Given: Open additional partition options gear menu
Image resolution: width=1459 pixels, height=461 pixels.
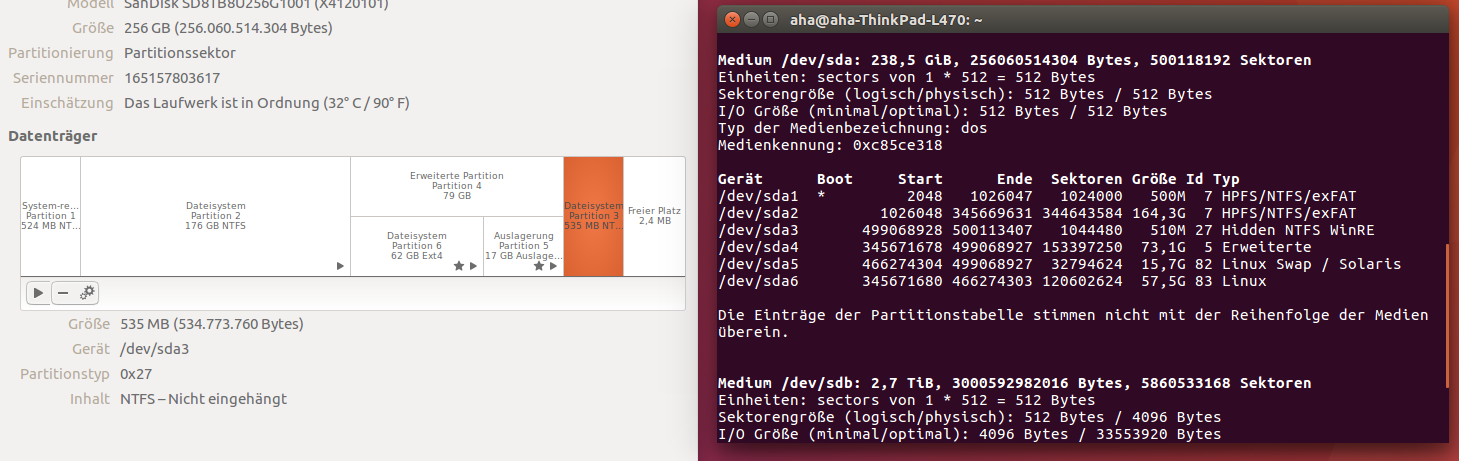Looking at the screenshot, I should click(x=87, y=293).
